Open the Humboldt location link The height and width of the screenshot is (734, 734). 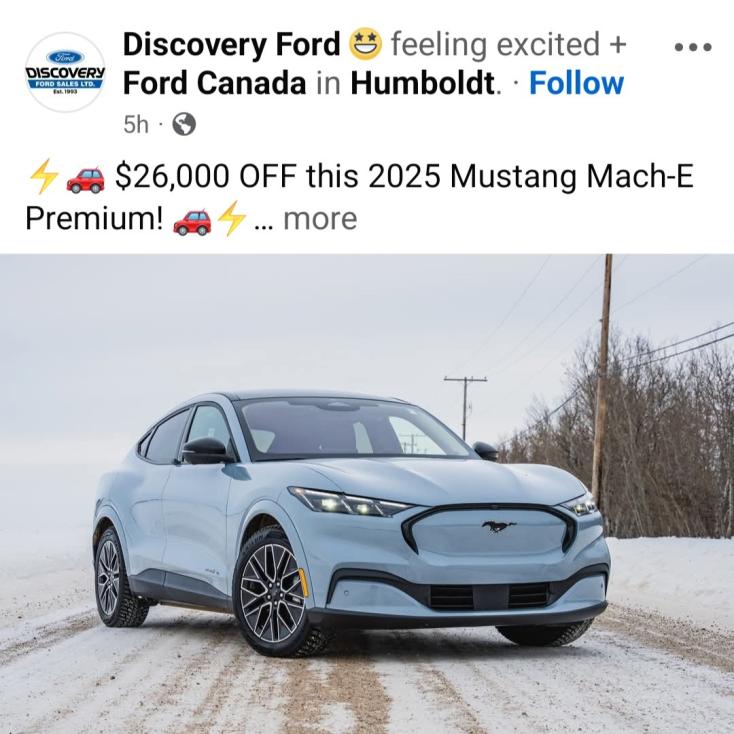(x=423, y=83)
